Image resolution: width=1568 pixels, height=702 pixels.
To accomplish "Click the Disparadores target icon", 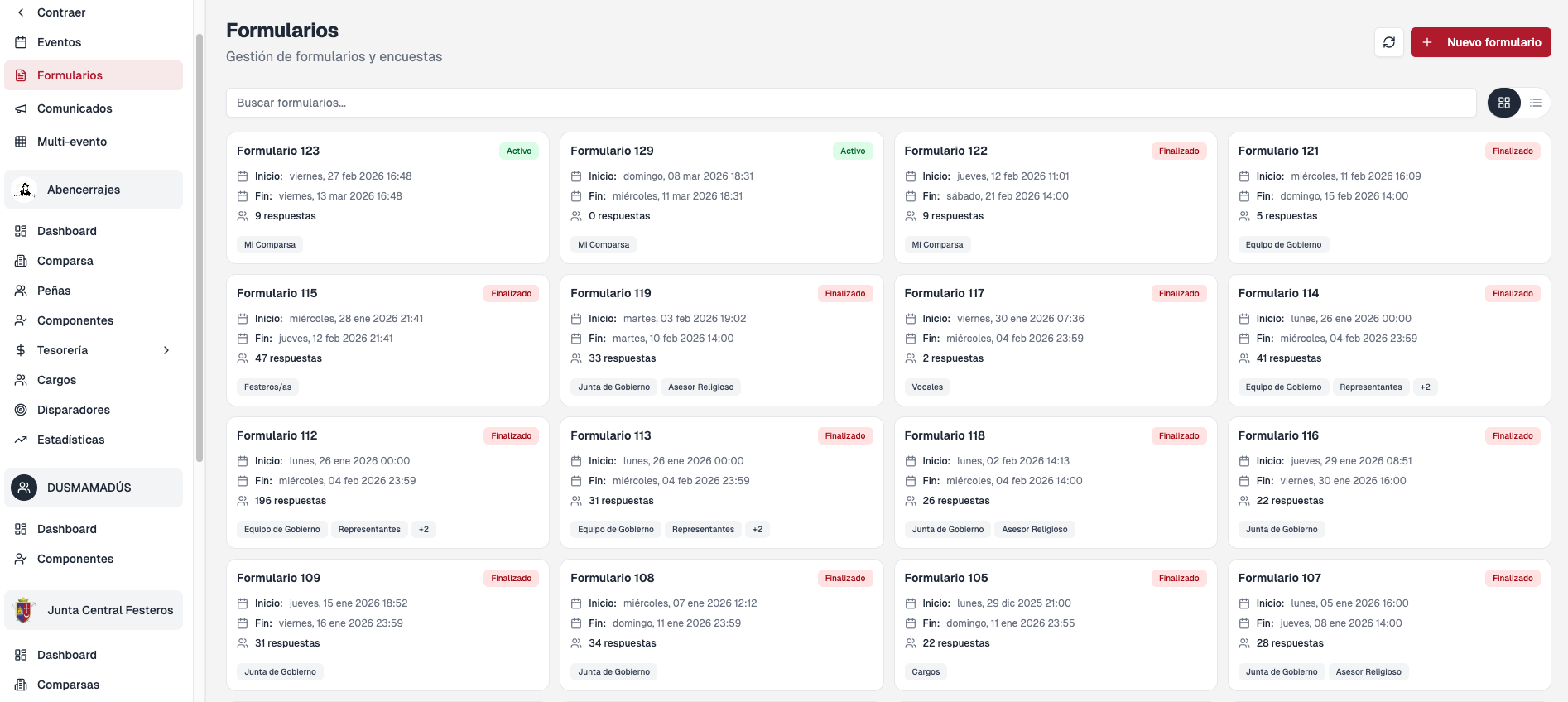I will [x=21, y=410].
